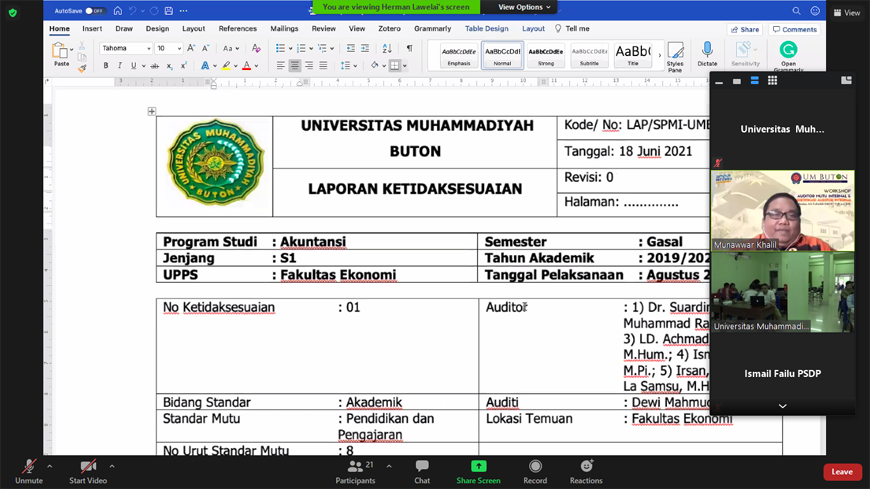Open the Review ribbon tab
Viewport: 870px width, 489px height.
(x=323, y=28)
